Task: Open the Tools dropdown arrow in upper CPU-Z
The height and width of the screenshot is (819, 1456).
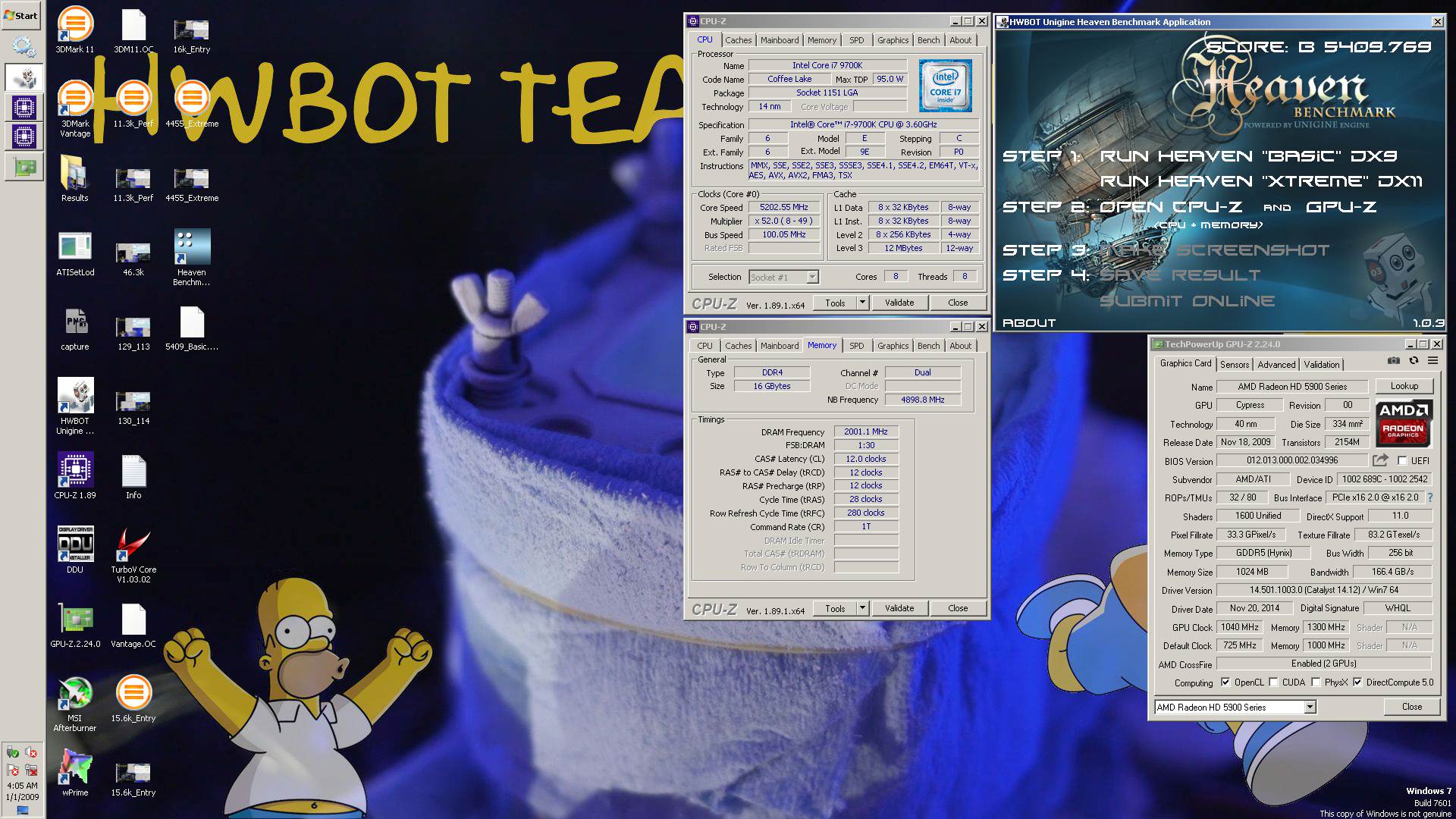Action: pos(862,303)
